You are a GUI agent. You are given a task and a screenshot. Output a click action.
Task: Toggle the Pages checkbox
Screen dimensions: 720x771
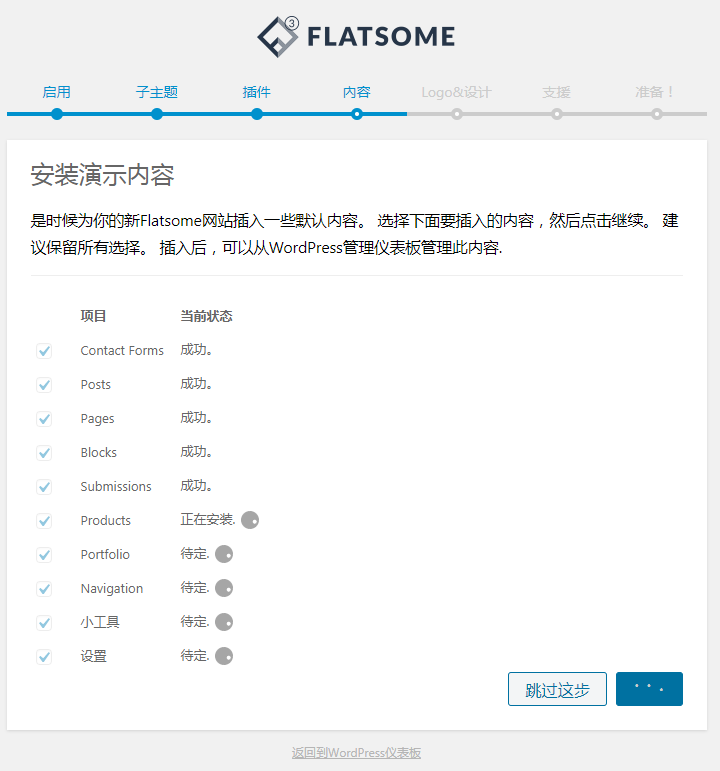44,419
